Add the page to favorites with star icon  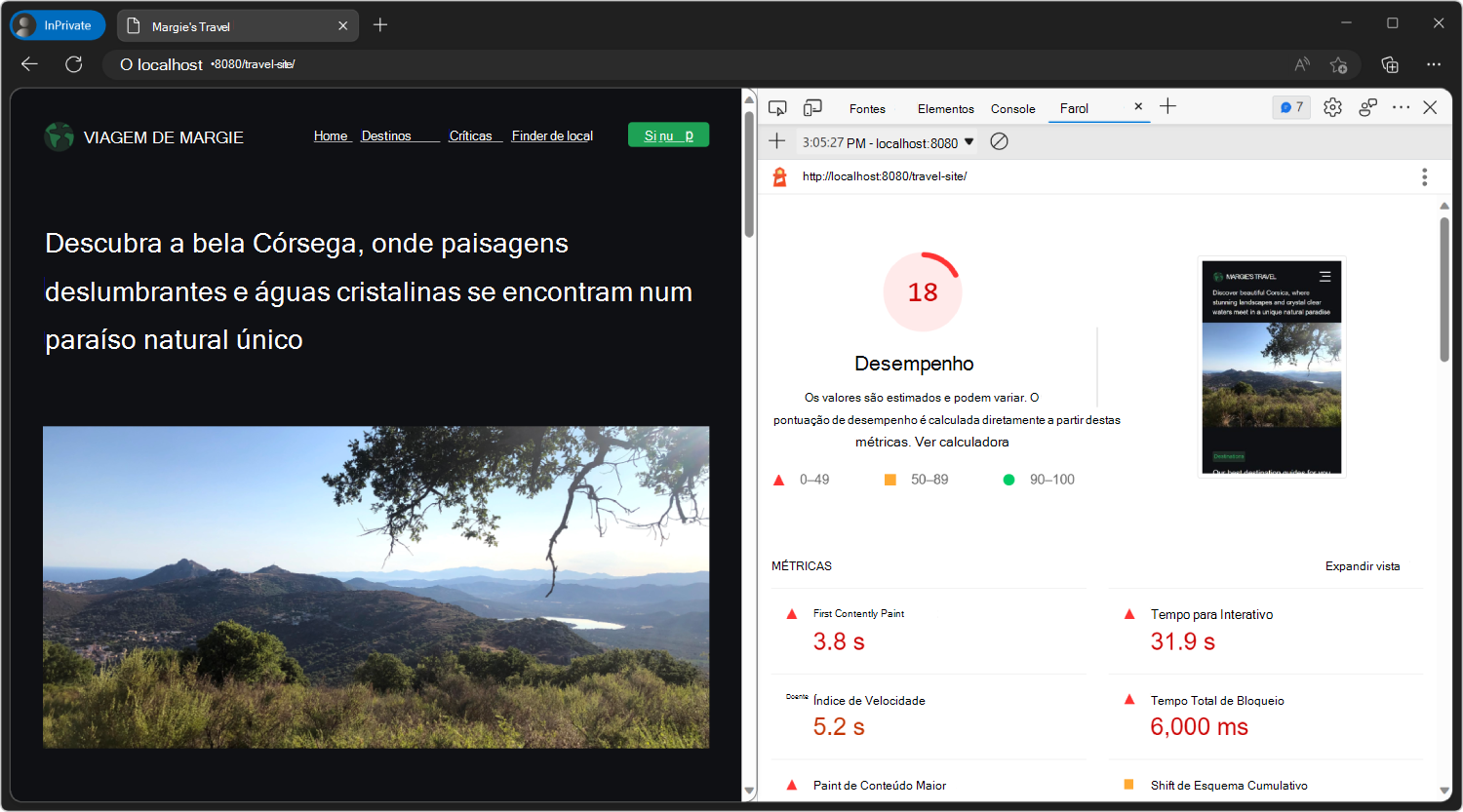tap(1339, 64)
